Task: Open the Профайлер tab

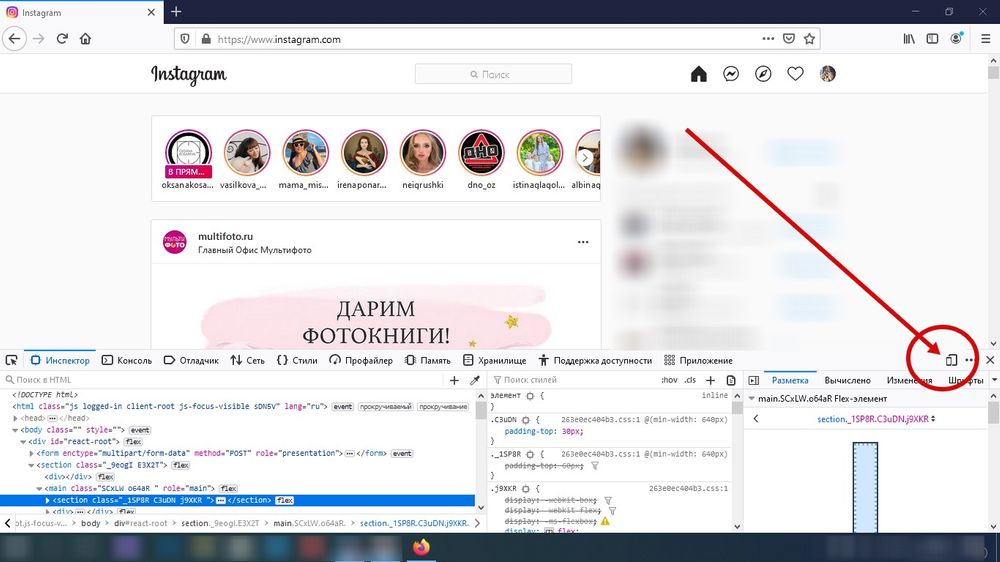Action: click(361, 360)
